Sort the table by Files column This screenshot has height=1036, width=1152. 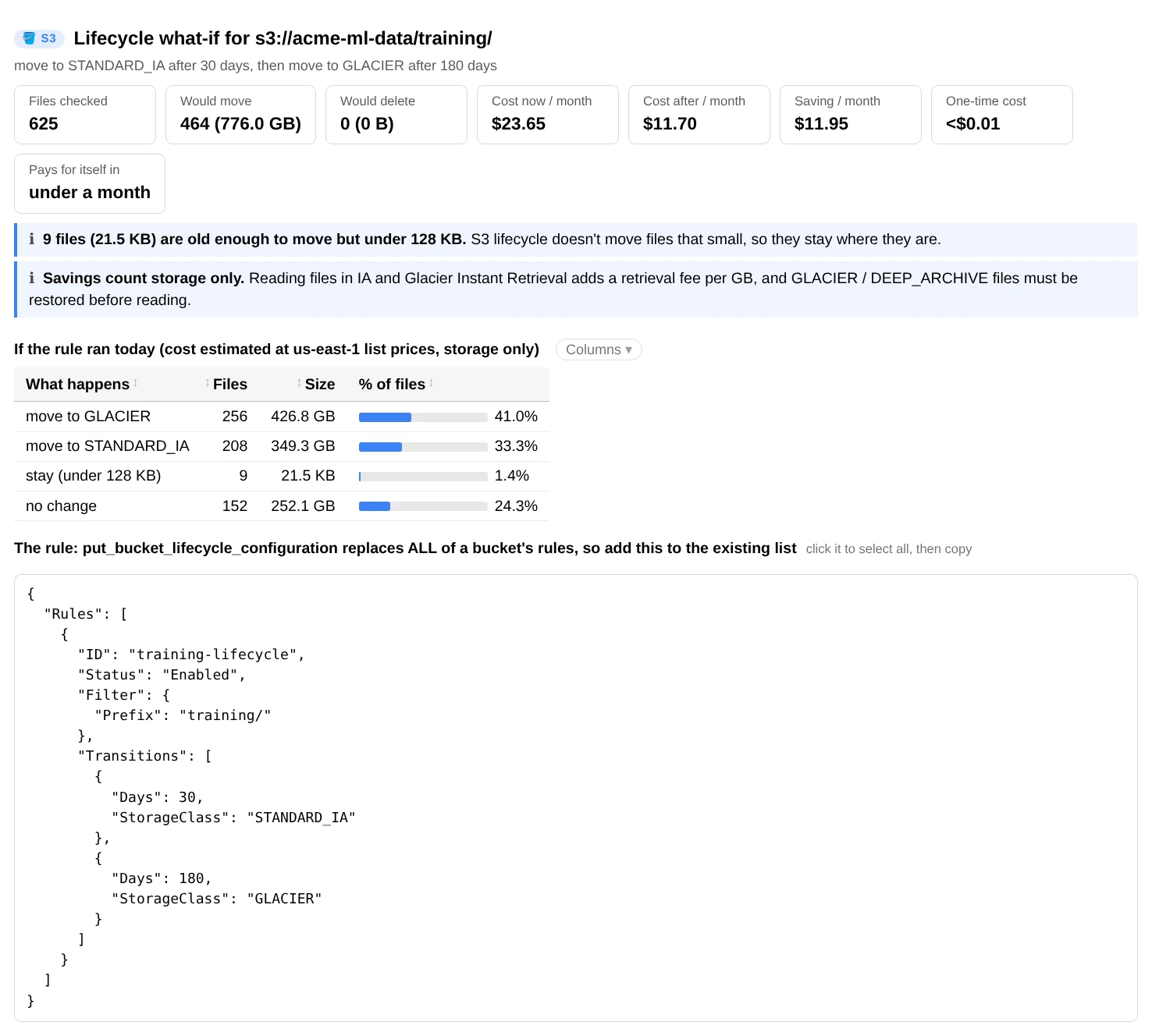226,385
